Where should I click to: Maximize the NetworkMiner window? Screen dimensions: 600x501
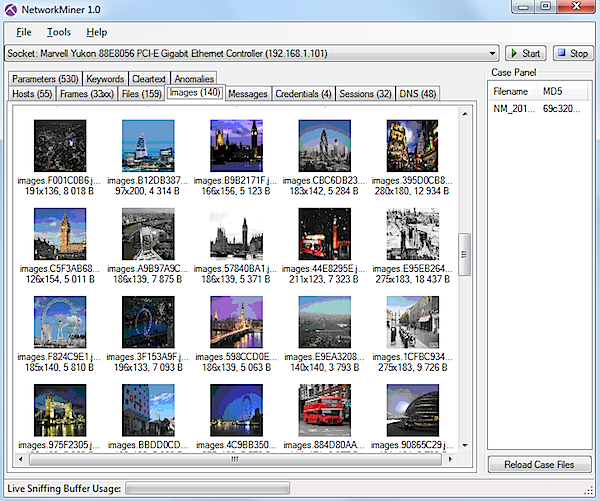click(546, 6)
